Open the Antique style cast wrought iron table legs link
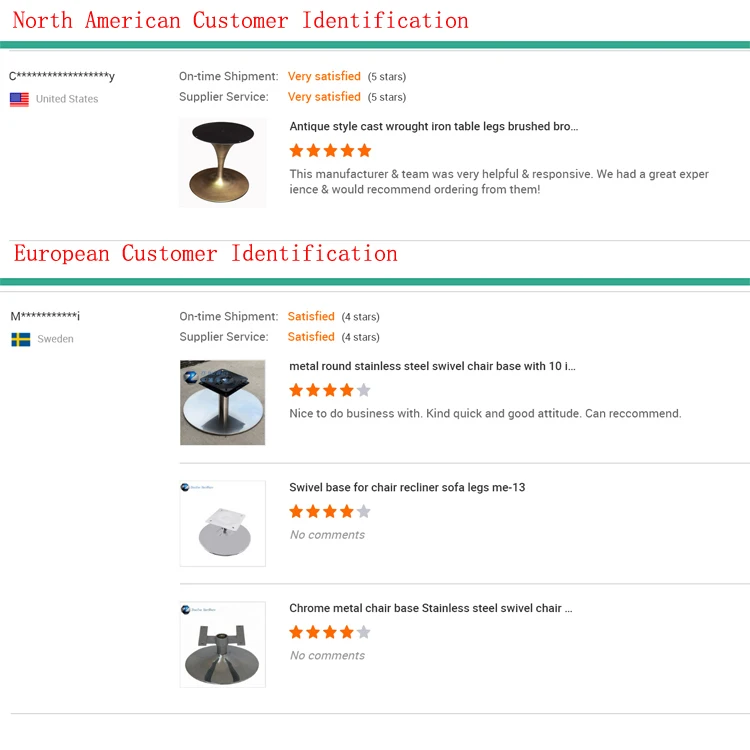 [x=433, y=127]
